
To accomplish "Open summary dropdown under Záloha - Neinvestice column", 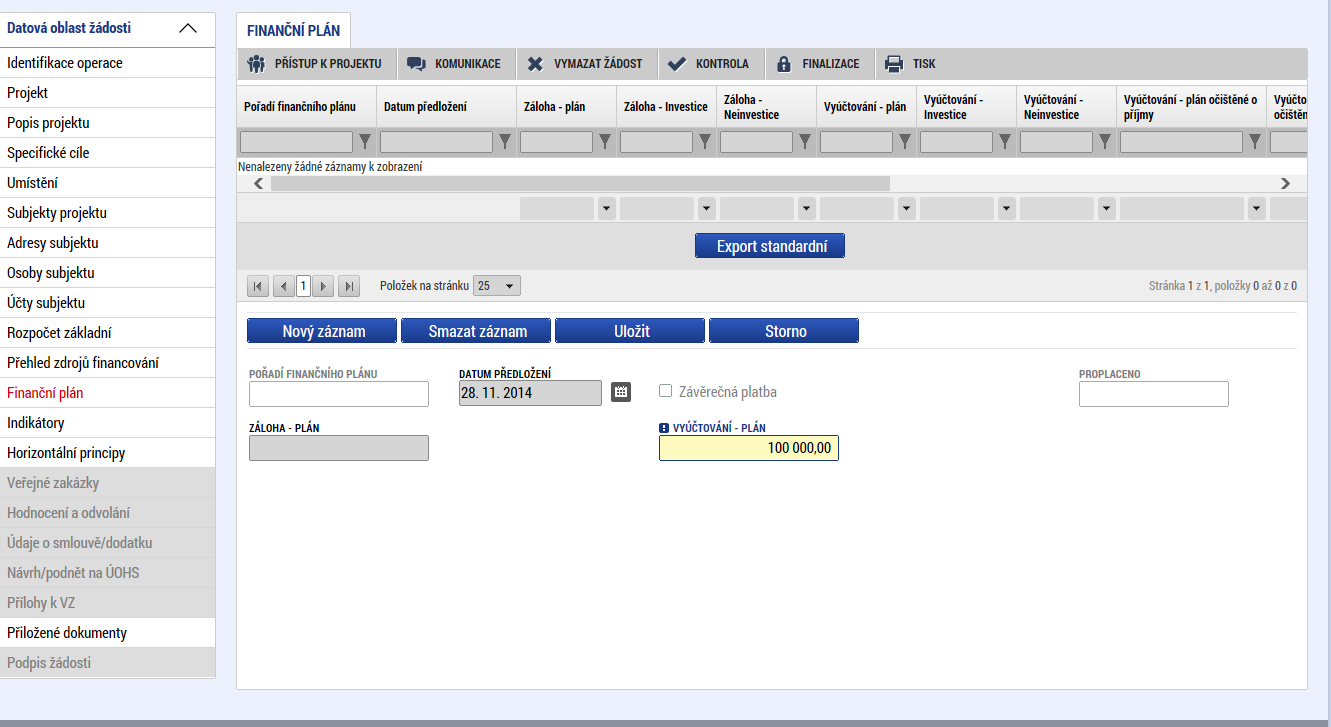I will 807,209.
